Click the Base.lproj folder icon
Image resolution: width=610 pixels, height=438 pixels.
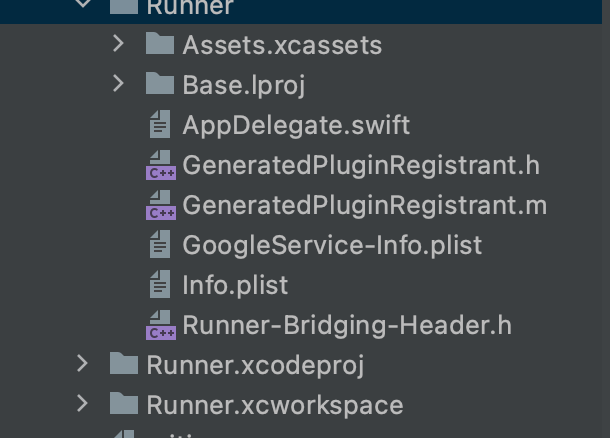(x=160, y=83)
